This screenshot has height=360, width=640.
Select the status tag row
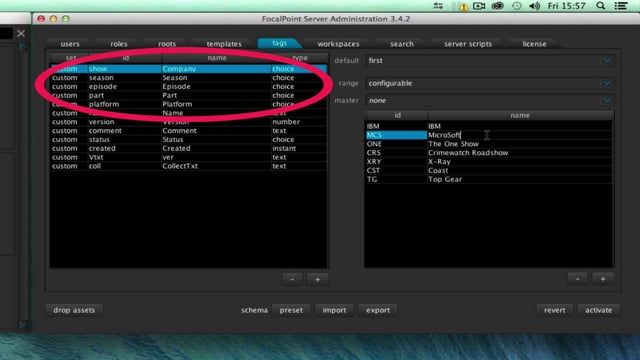[188, 140]
